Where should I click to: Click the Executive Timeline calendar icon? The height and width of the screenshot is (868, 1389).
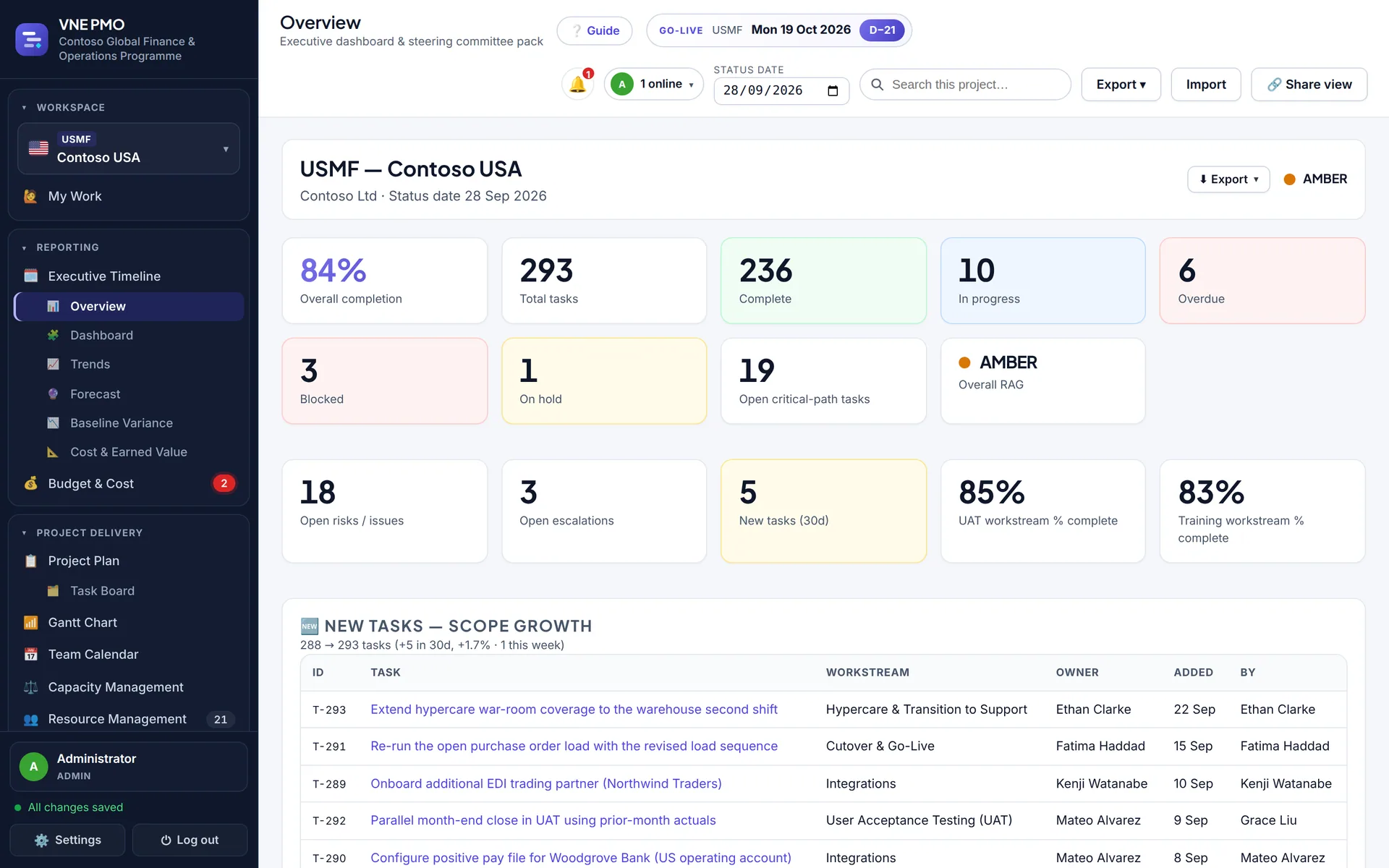30,276
